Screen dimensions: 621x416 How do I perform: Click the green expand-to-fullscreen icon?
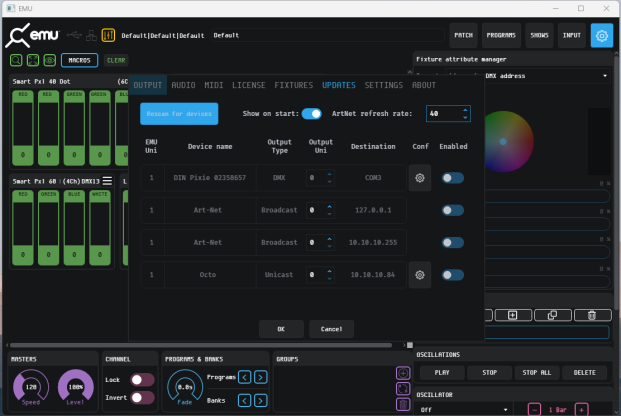click(33, 60)
